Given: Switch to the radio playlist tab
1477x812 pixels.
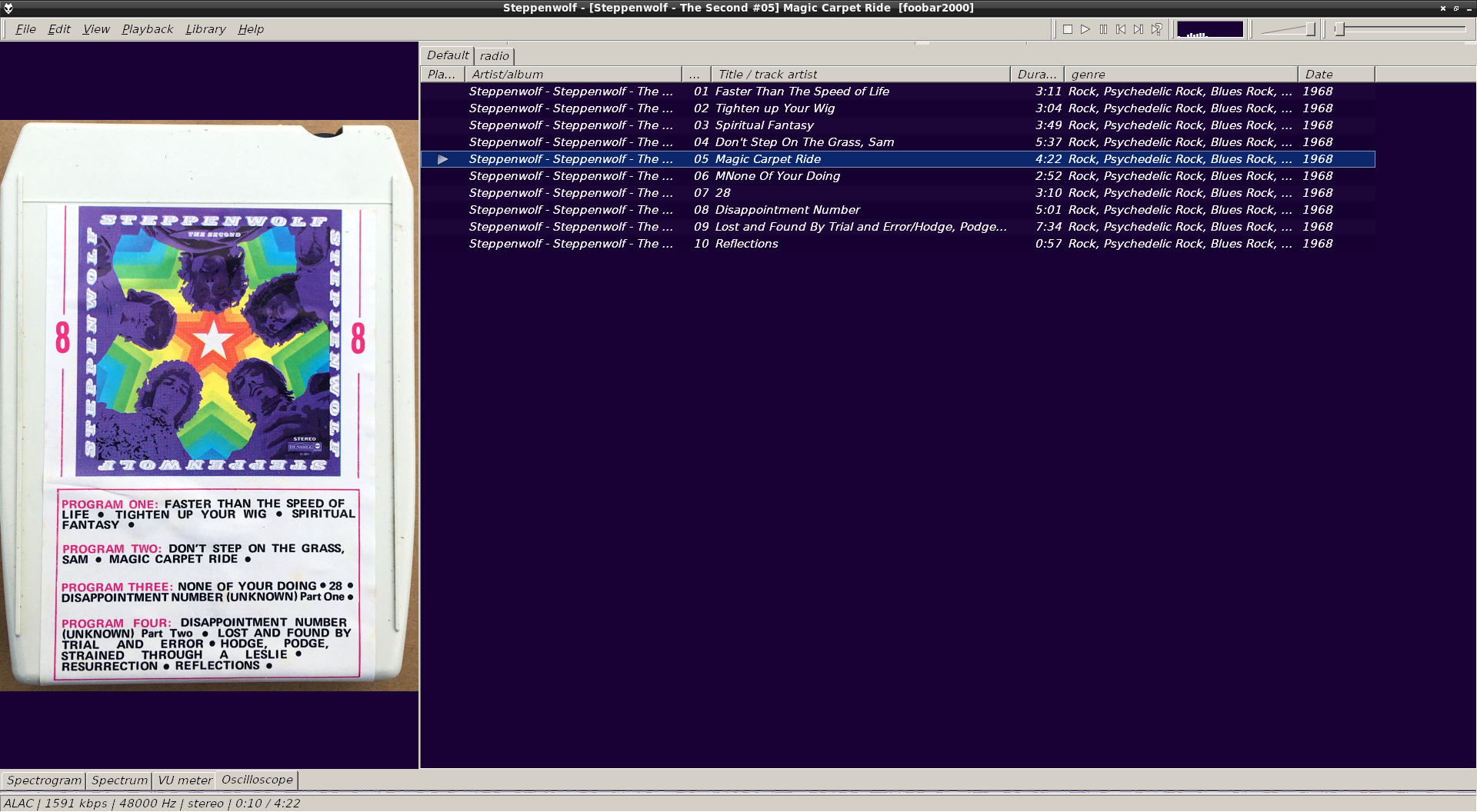Looking at the screenshot, I should [x=494, y=56].
